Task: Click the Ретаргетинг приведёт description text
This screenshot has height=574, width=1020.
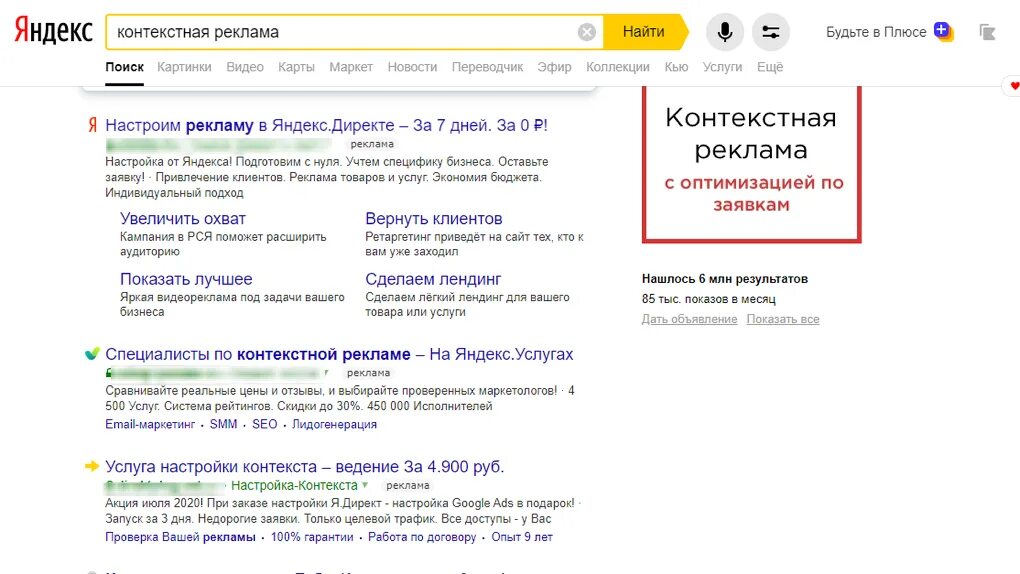Action: coord(474,244)
